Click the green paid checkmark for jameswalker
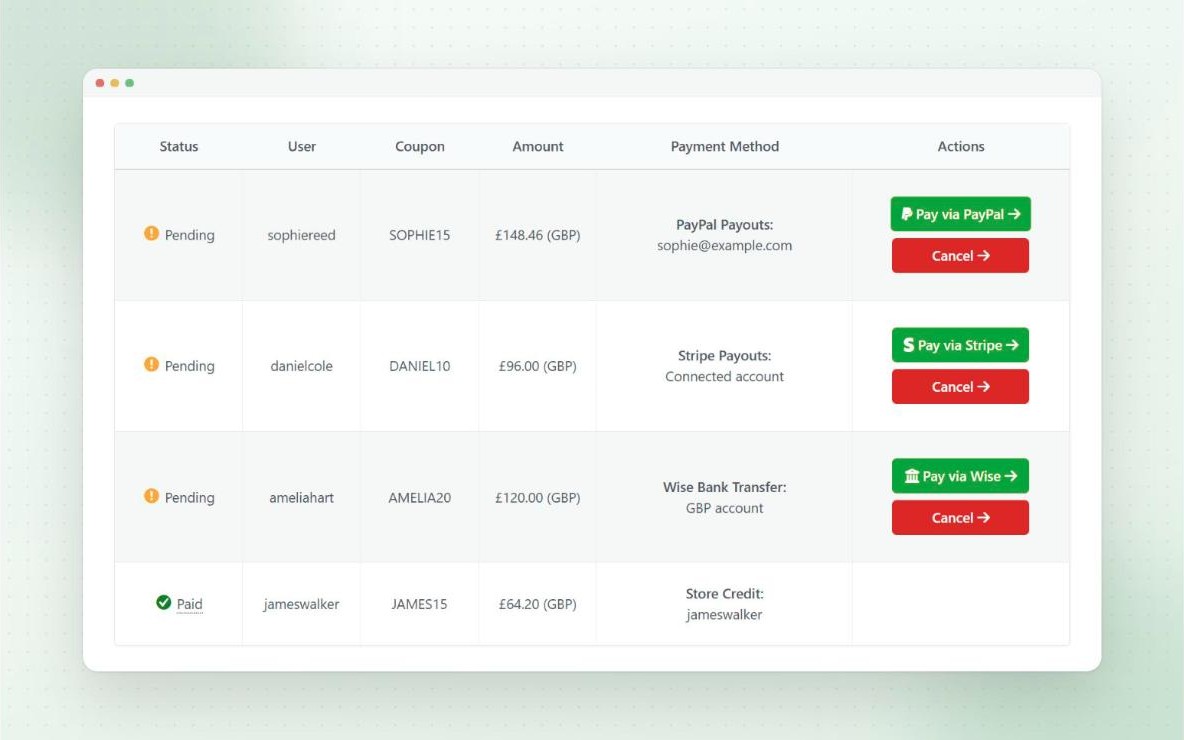The width and height of the screenshot is (1184, 740). [x=163, y=603]
